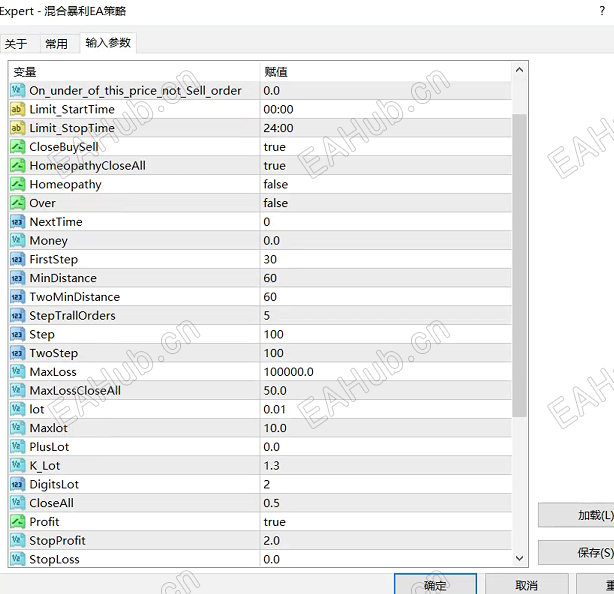Click the 变量 column header
Screen dimensions: 614x594
click(x=25, y=72)
